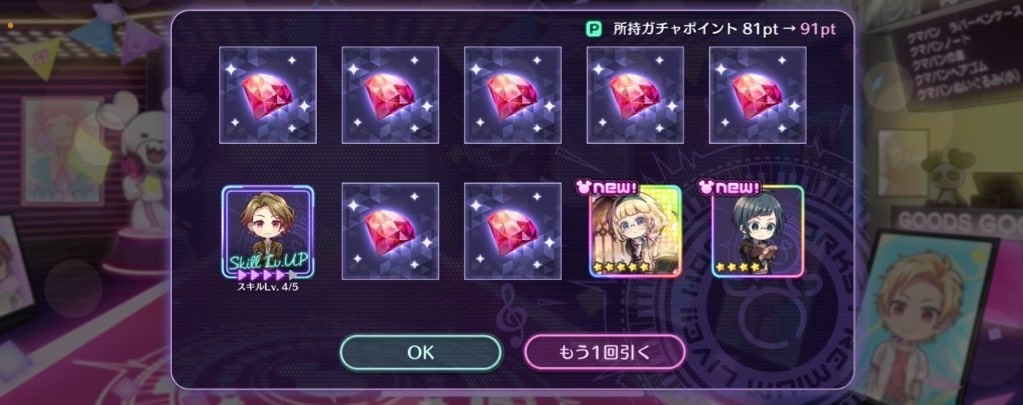Select the second red gem in the top row
The height and width of the screenshot is (405, 1023).
390,95
